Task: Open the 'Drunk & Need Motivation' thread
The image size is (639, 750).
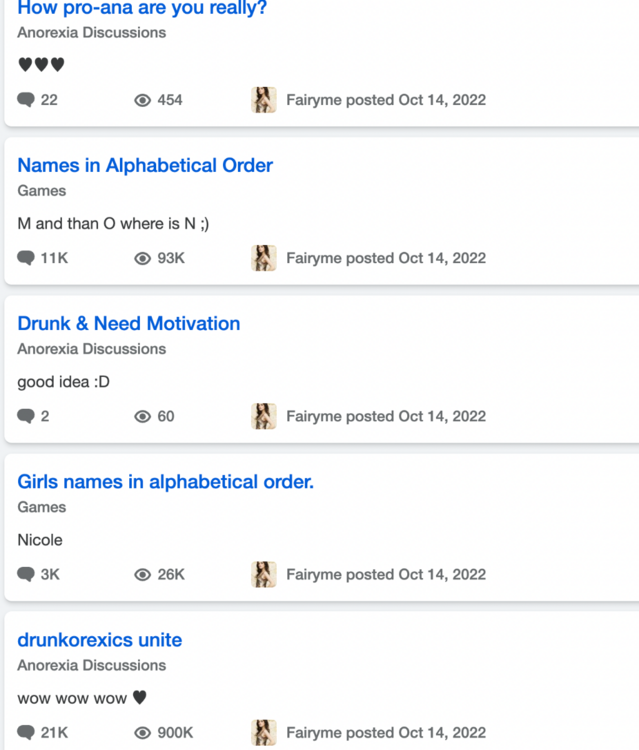Action: (129, 324)
